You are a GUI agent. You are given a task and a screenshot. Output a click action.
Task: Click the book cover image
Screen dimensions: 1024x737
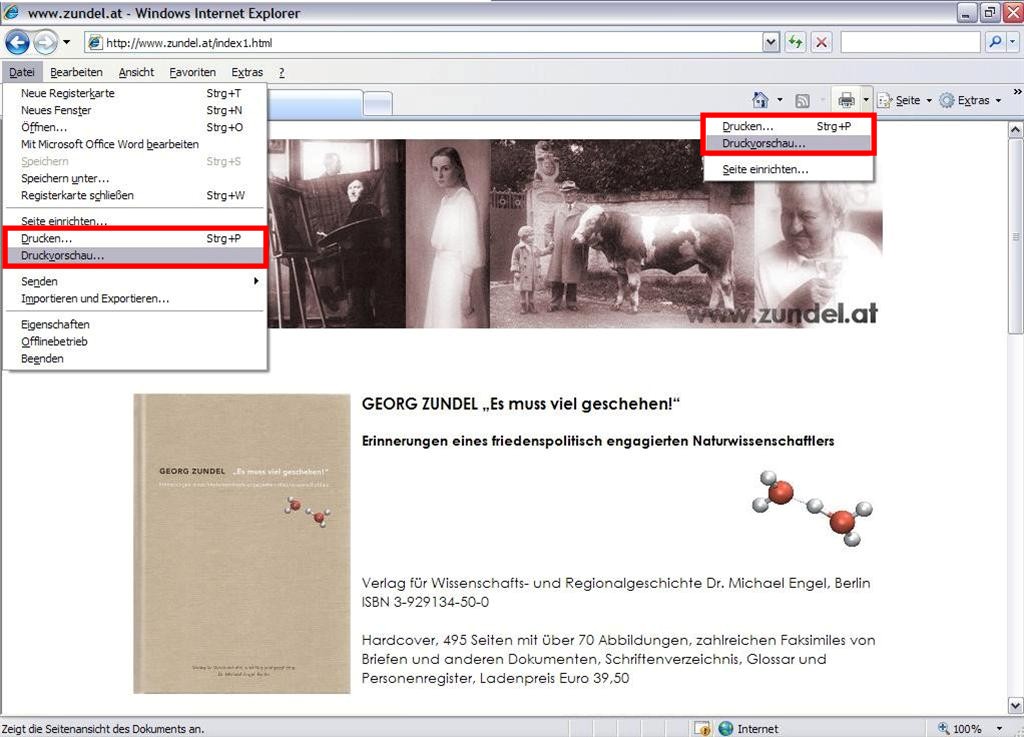[242, 544]
